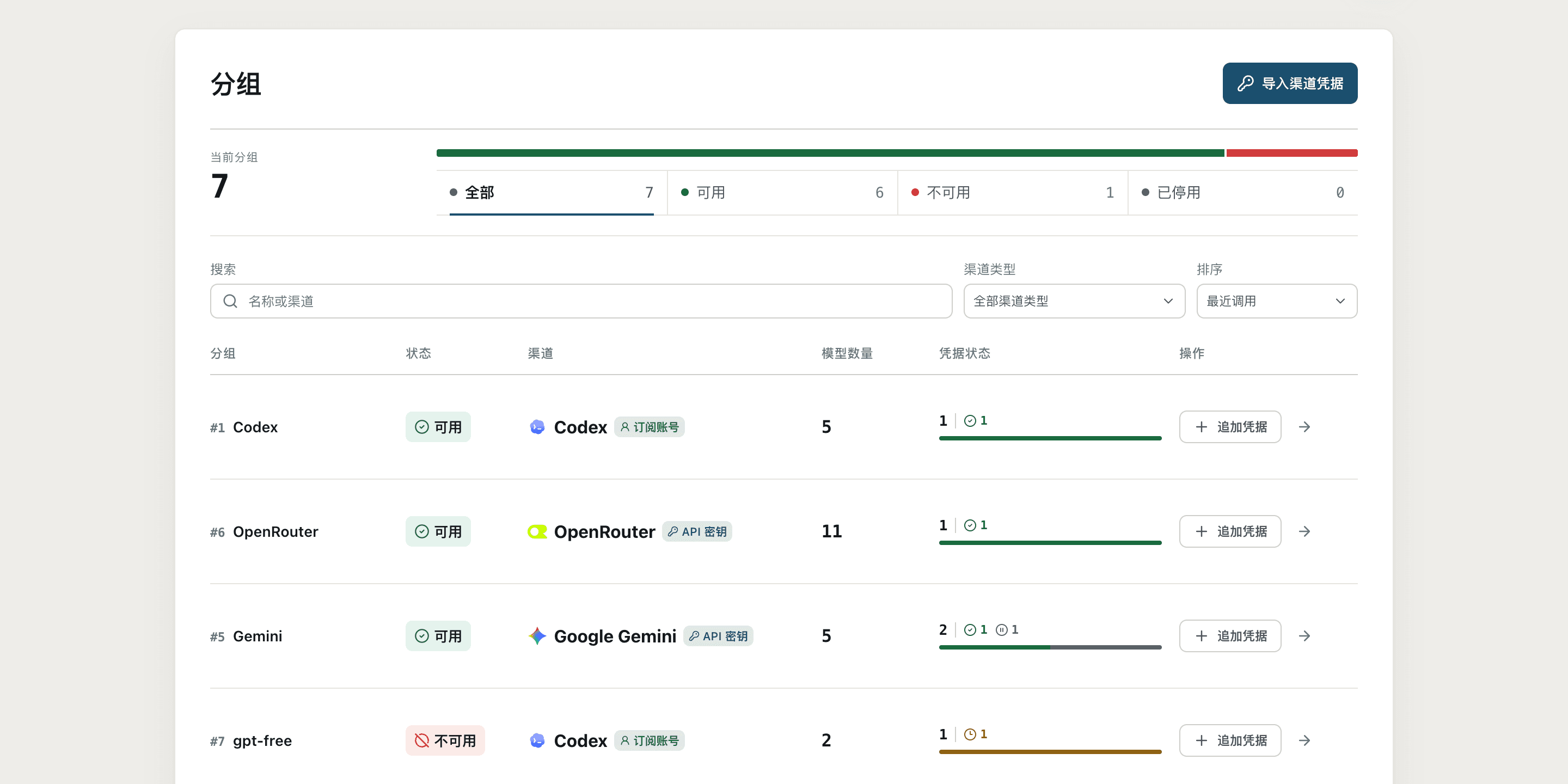The image size is (1568, 784).
Task: Click the 导入渠道凭据 import button
Action: [1289, 83]
